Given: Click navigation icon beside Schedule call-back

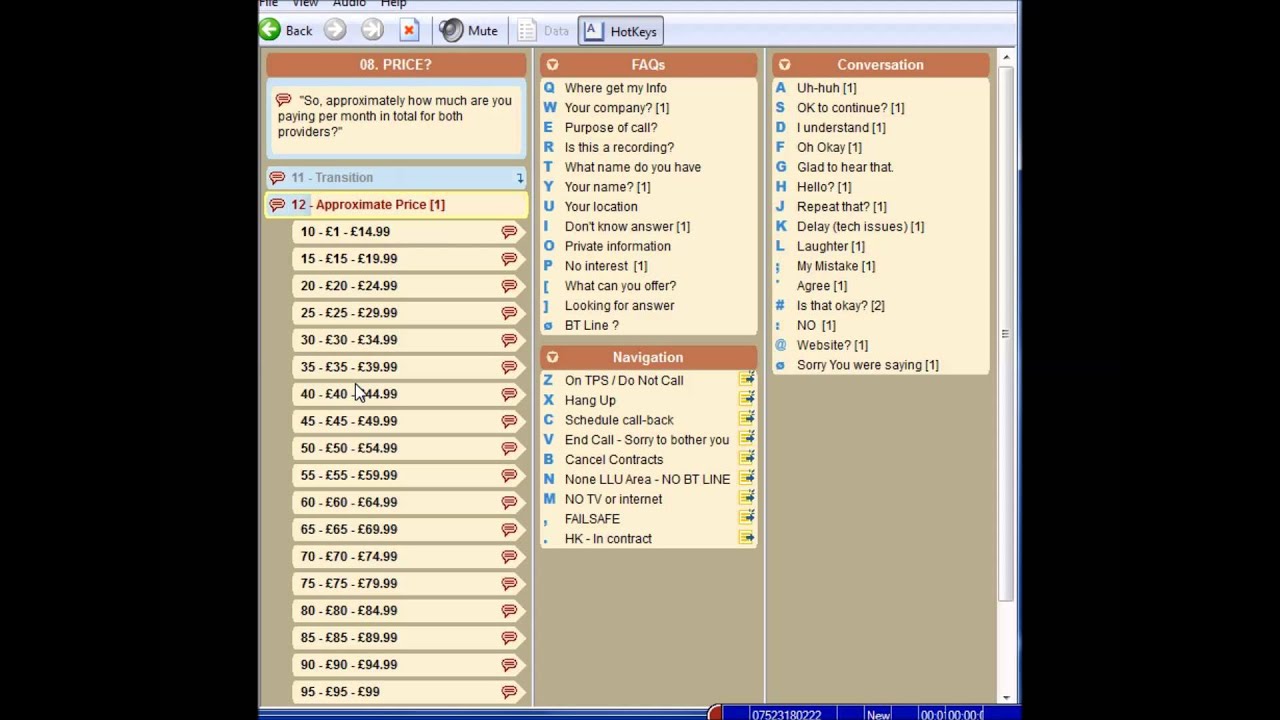Looking at the screenshot, I should point(747,419).
